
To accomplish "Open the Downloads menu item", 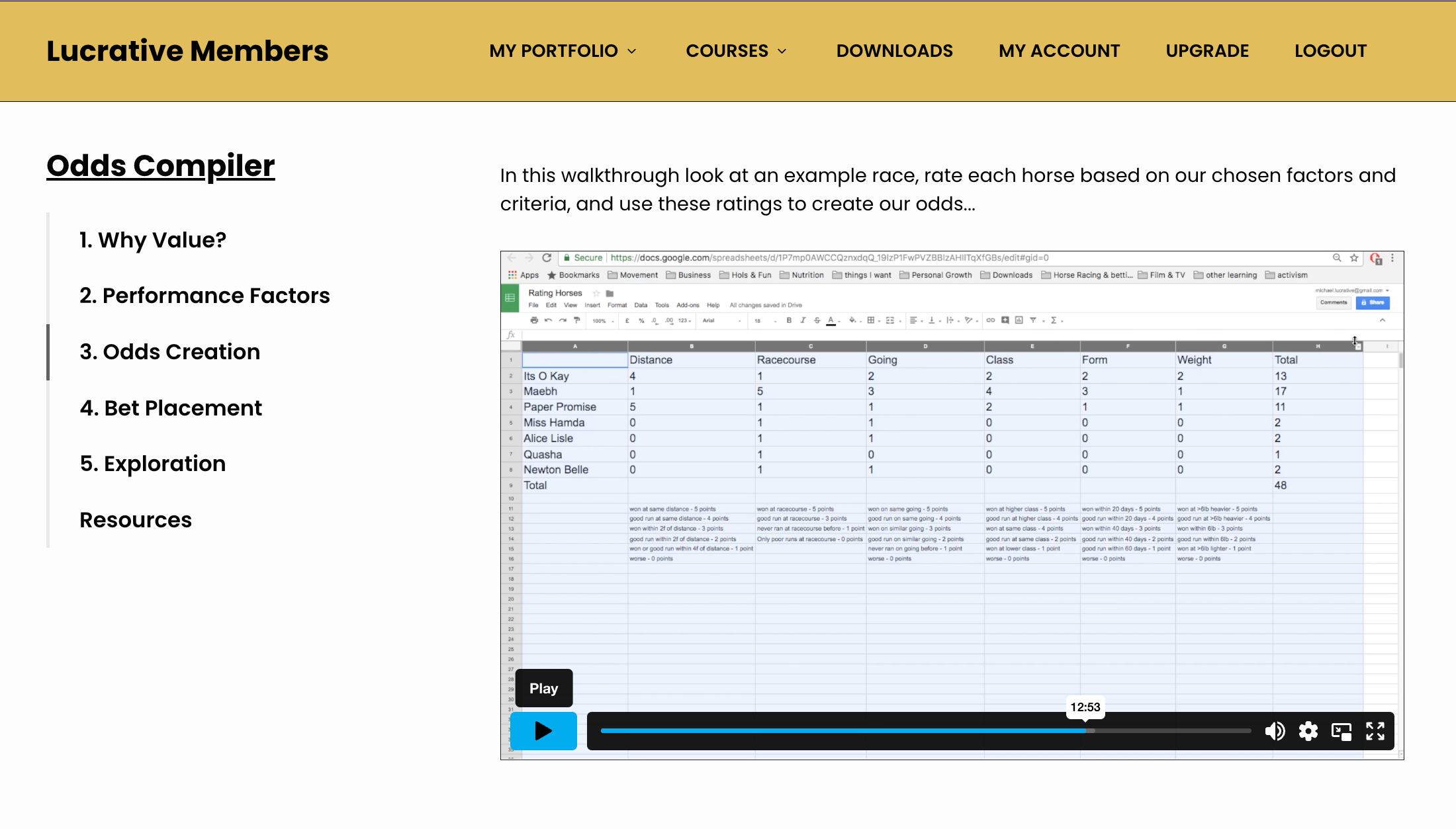I will pos(894,51).
